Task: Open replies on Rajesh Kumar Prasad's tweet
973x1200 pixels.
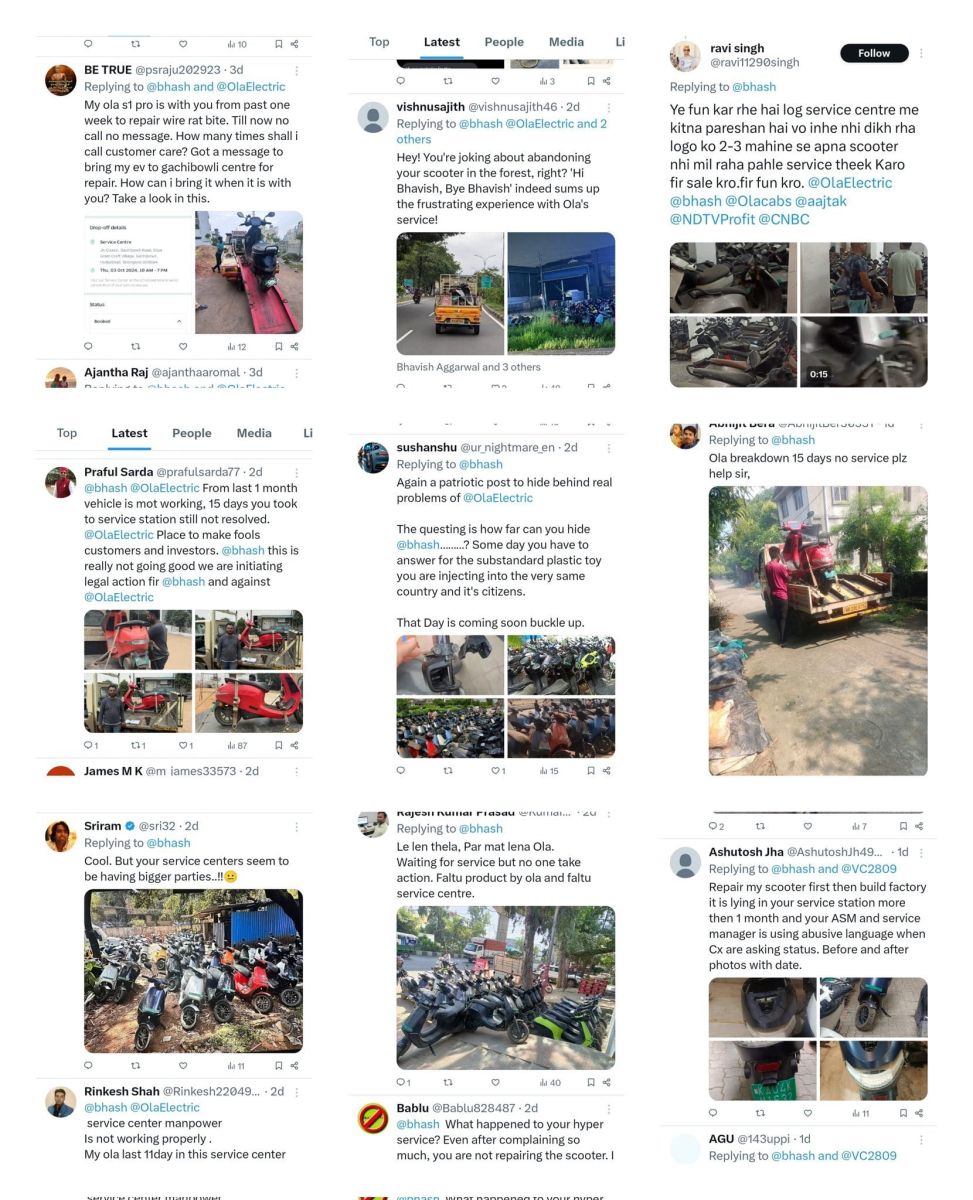Action: pyautogui.click(x=403, y=1082)
